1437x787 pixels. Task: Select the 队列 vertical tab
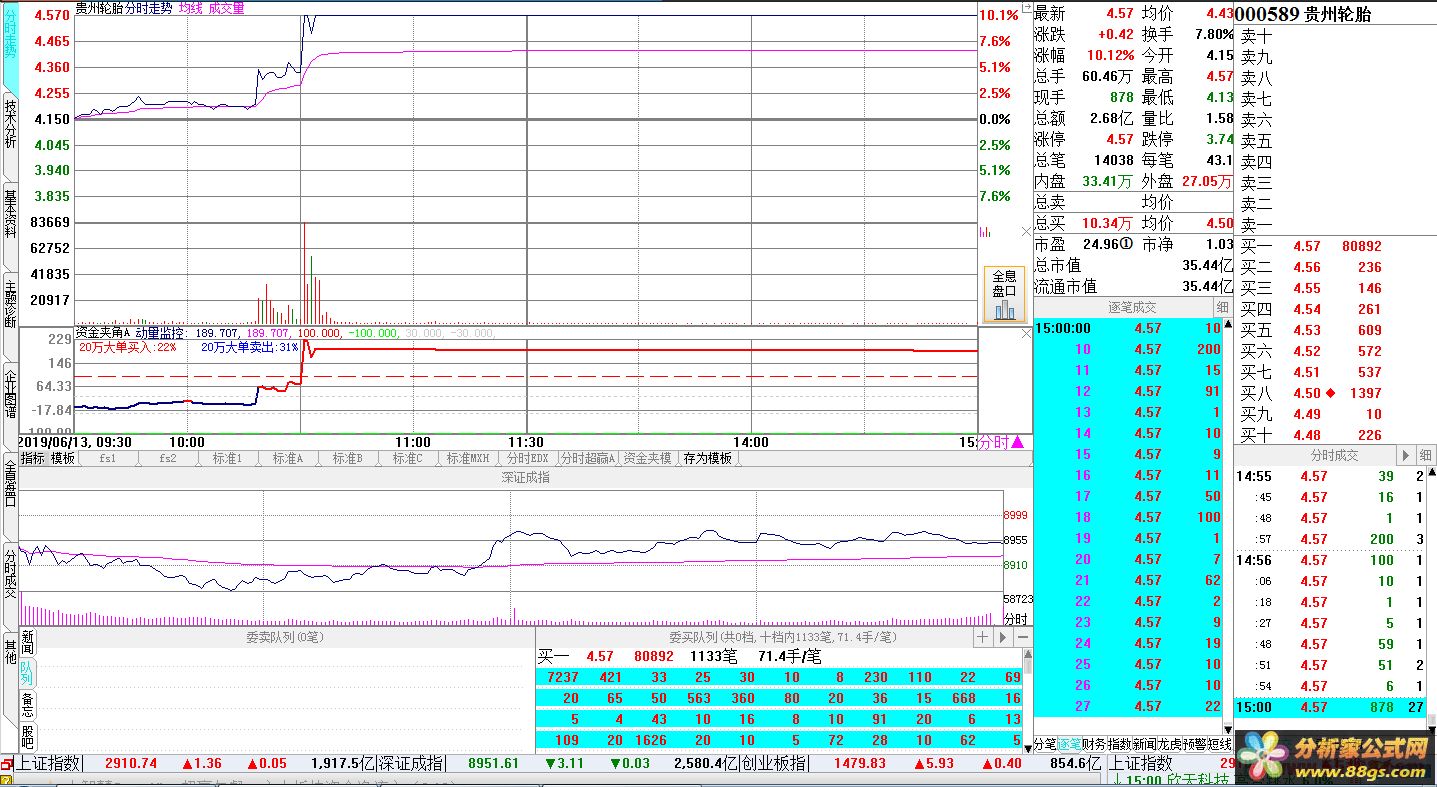click(x=28, y=674)
